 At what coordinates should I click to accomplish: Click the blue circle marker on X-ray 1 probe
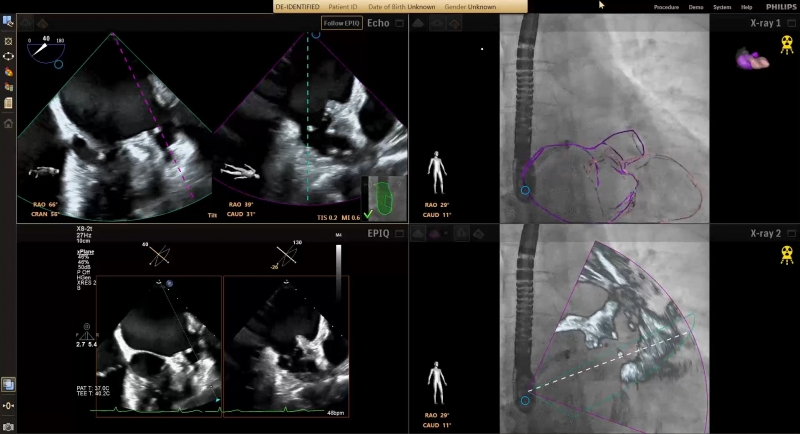[525, 190]
